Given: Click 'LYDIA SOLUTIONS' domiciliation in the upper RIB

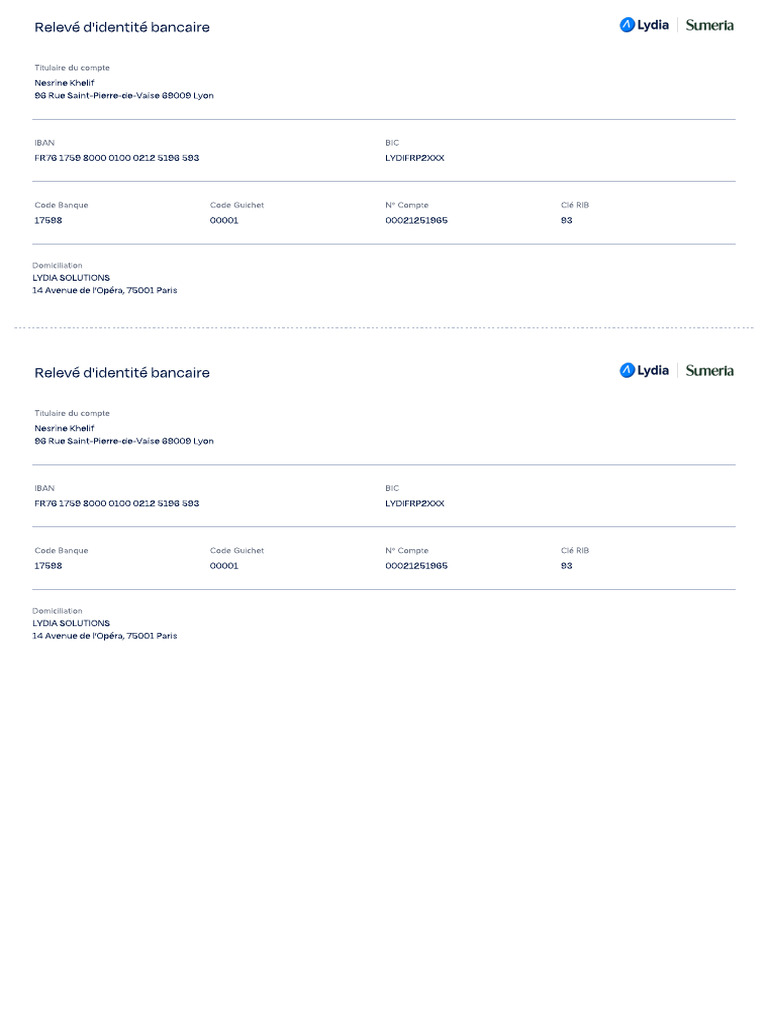Looking at the screenshot, I should (71, 278).
